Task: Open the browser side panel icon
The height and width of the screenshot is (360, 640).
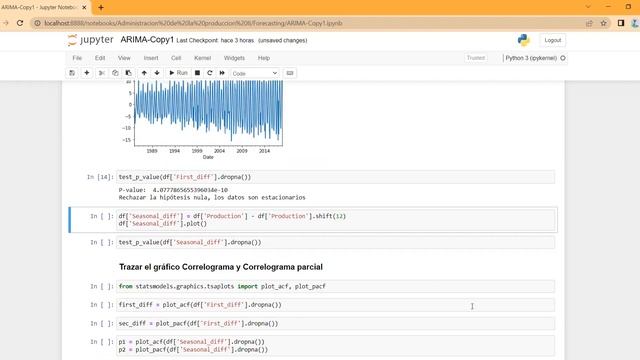Action: 621,23
